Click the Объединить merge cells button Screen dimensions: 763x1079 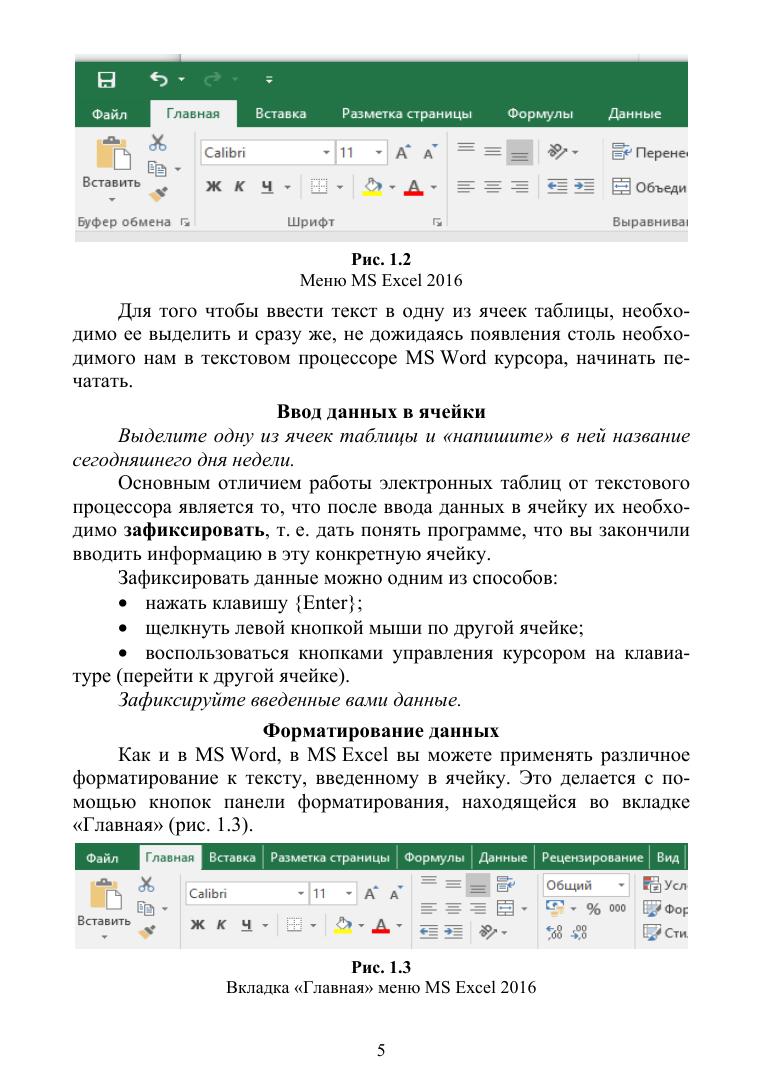(x=649, y=186)
